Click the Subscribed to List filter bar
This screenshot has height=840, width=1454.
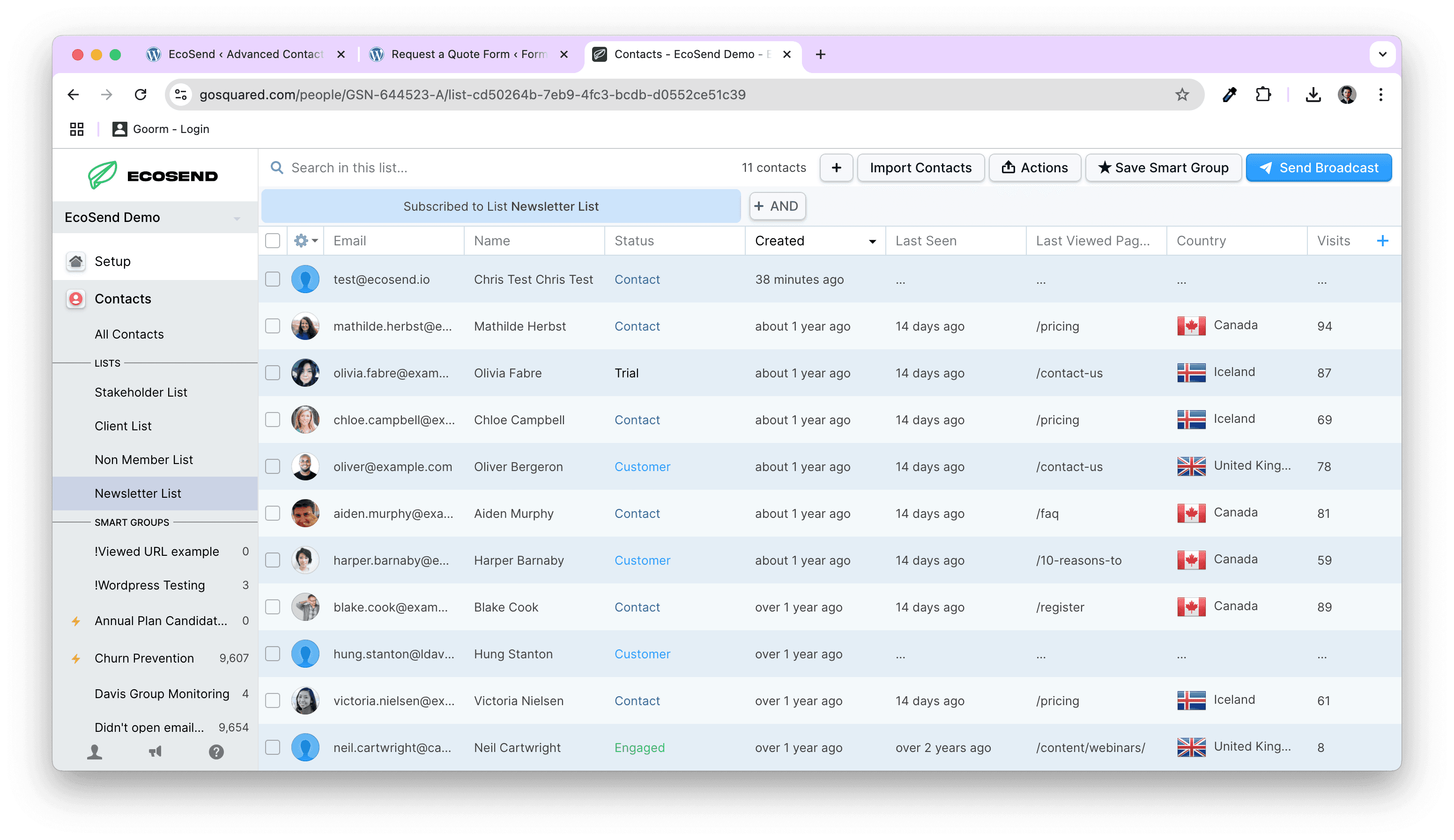coord(501,206)
